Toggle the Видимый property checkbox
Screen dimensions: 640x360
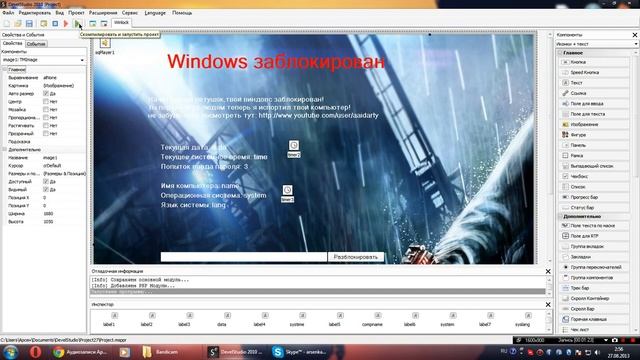[x=46, y=189]
